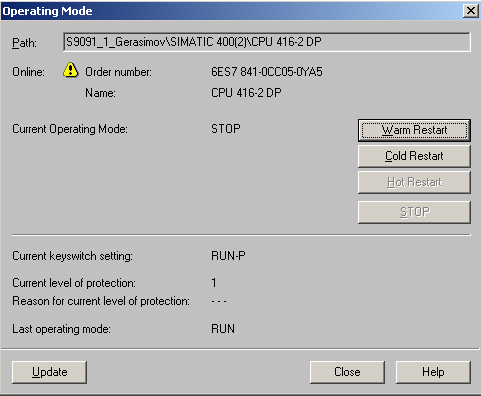This screenshot has width=481, height=396.
Task: Refresh status with the Update button
Action: click(49, 372)
